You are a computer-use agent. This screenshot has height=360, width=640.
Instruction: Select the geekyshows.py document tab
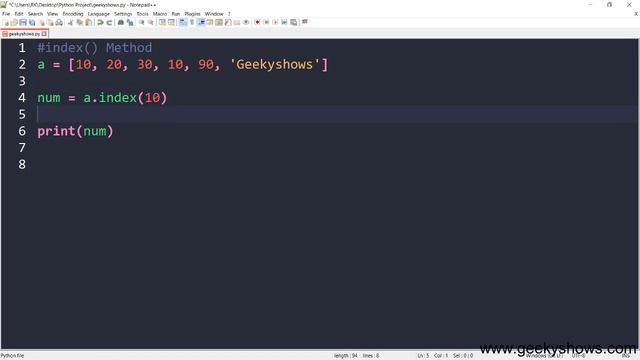(x=24, y=34)
